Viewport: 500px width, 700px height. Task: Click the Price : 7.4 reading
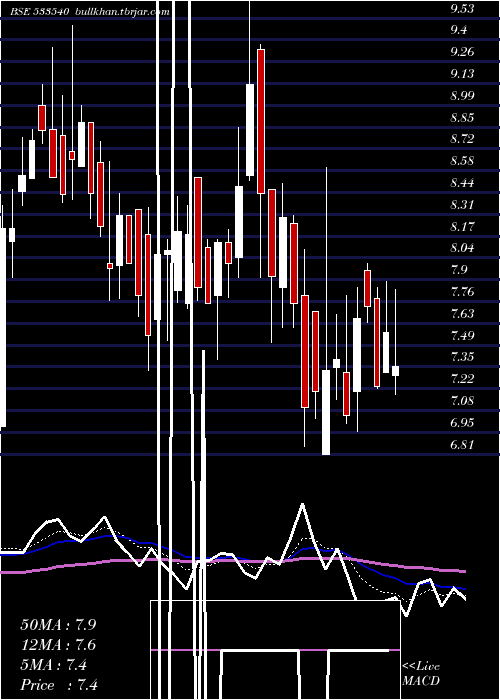[59, 685]
